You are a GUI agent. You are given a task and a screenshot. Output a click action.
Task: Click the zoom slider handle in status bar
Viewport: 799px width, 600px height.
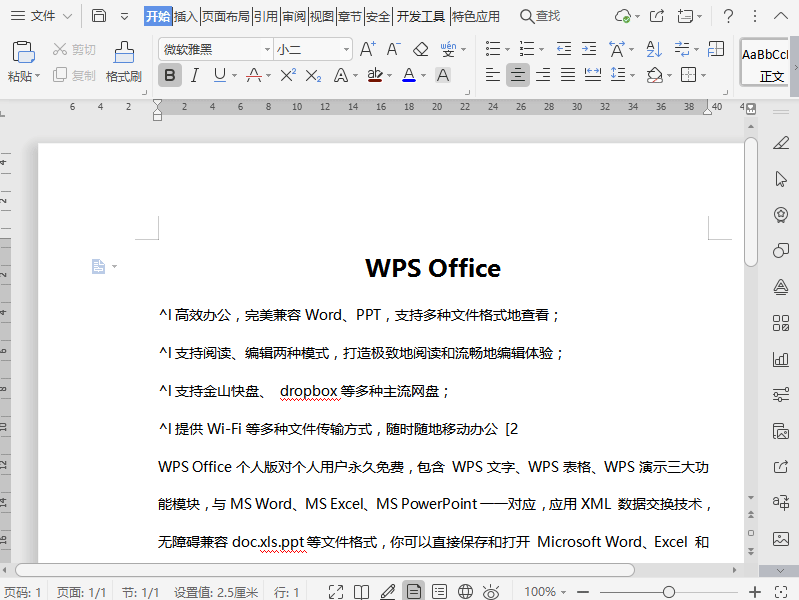(669, 592)
